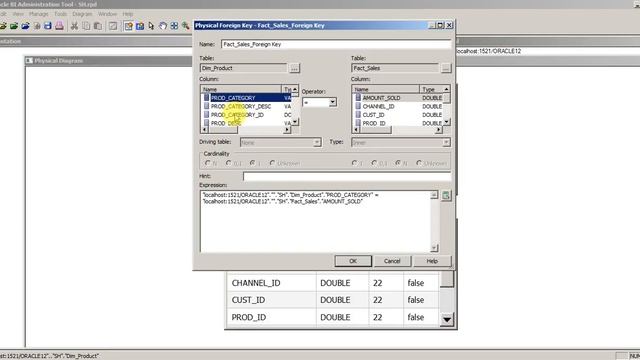Click the four-square auto layout icon
Image resolution: width=640 pixels, height=360 pixels.
[x=174, y=26]
